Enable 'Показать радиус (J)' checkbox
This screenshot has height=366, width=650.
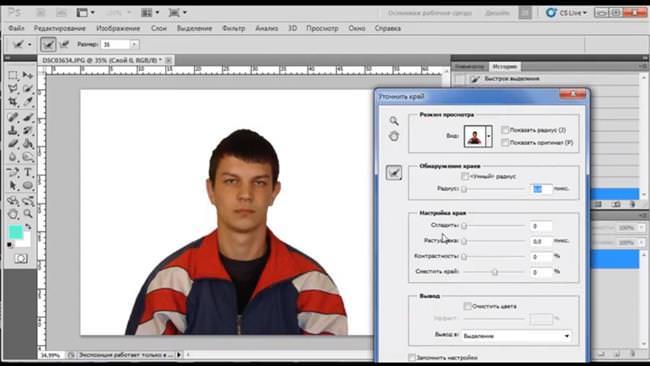(505, 130)
